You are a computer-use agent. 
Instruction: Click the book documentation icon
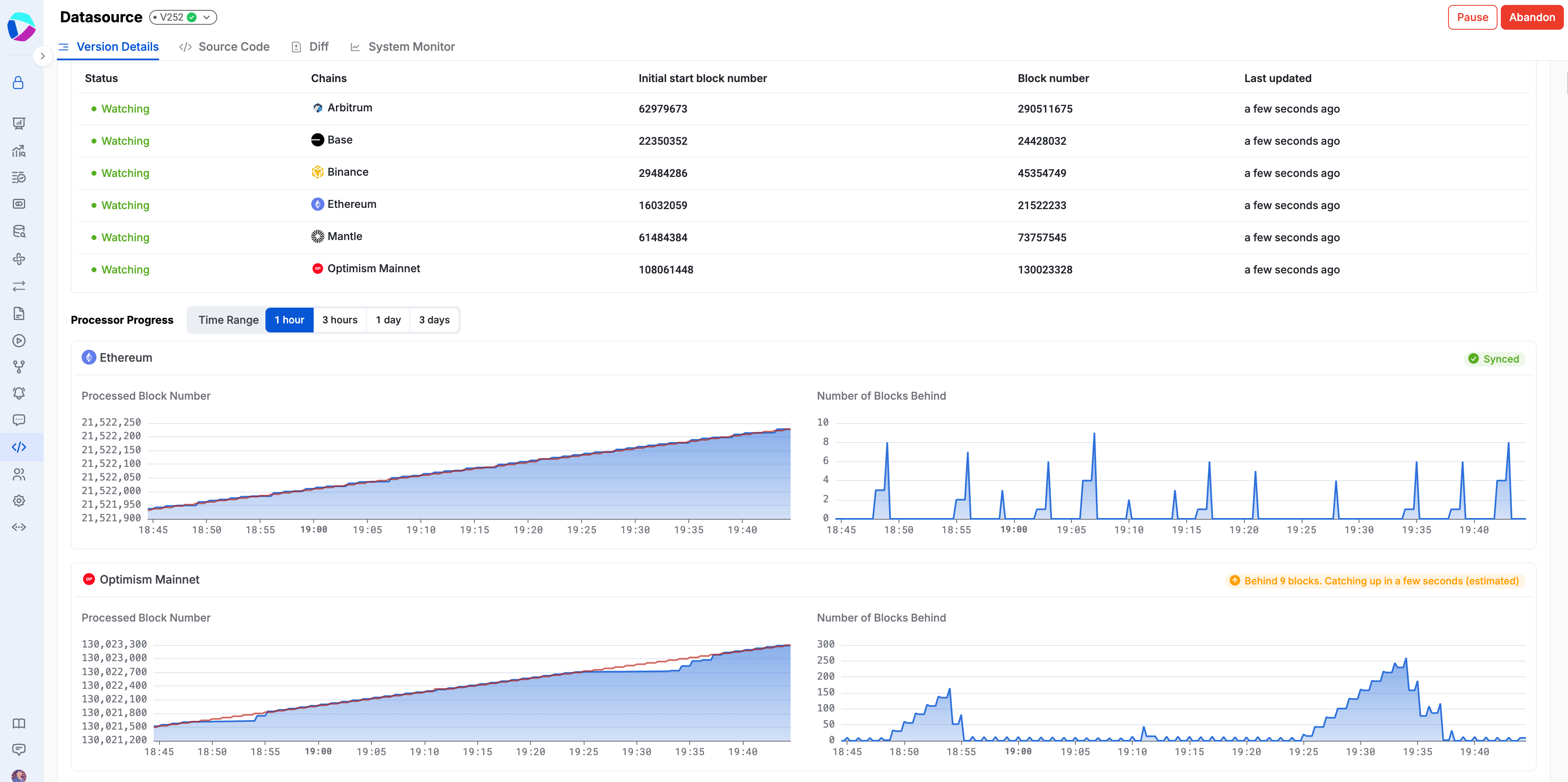(19, 723)
